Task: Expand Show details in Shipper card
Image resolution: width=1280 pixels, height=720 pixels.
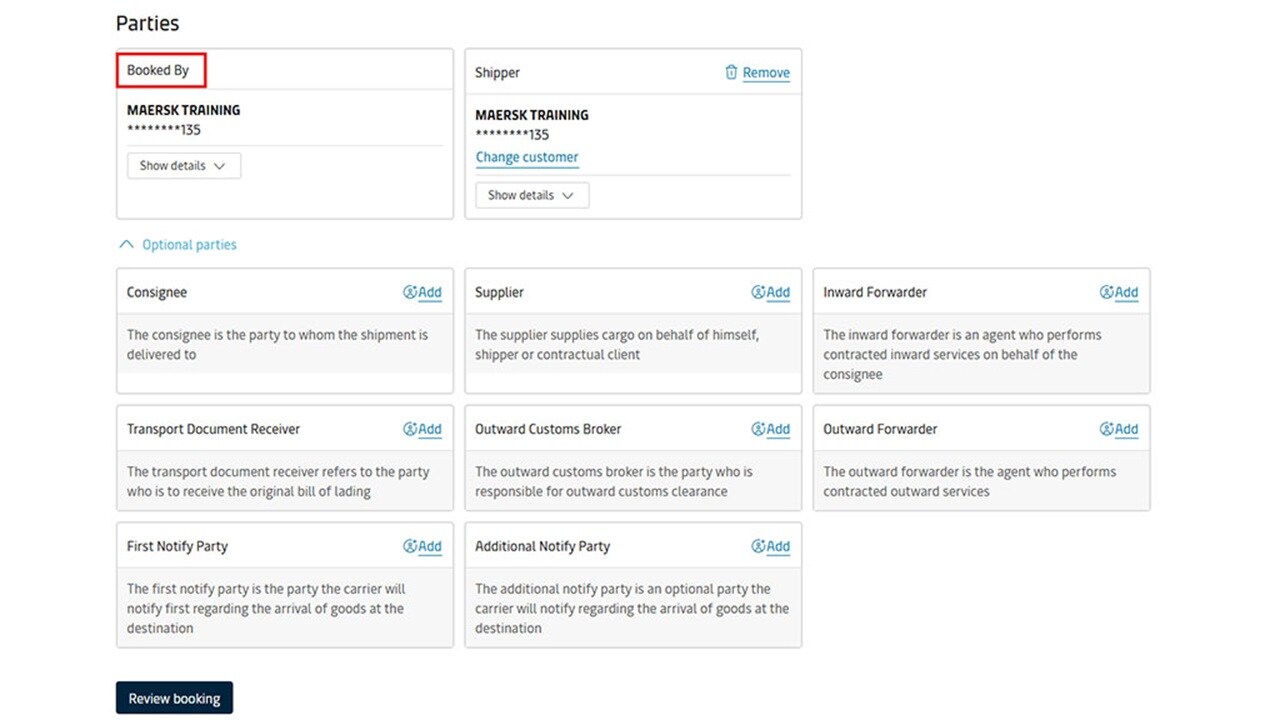Action: pyautogui.click(x=532, y=195)
